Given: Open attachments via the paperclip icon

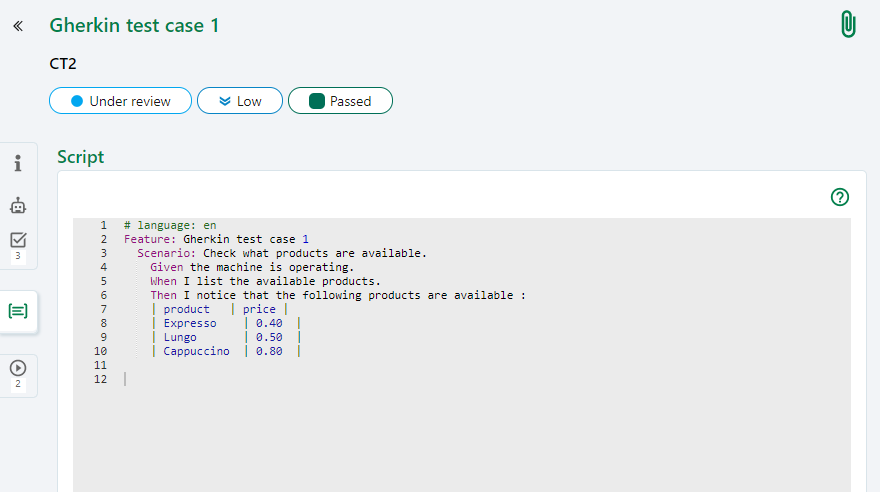Looking at the screenshot, I should [x=848, y=25].
